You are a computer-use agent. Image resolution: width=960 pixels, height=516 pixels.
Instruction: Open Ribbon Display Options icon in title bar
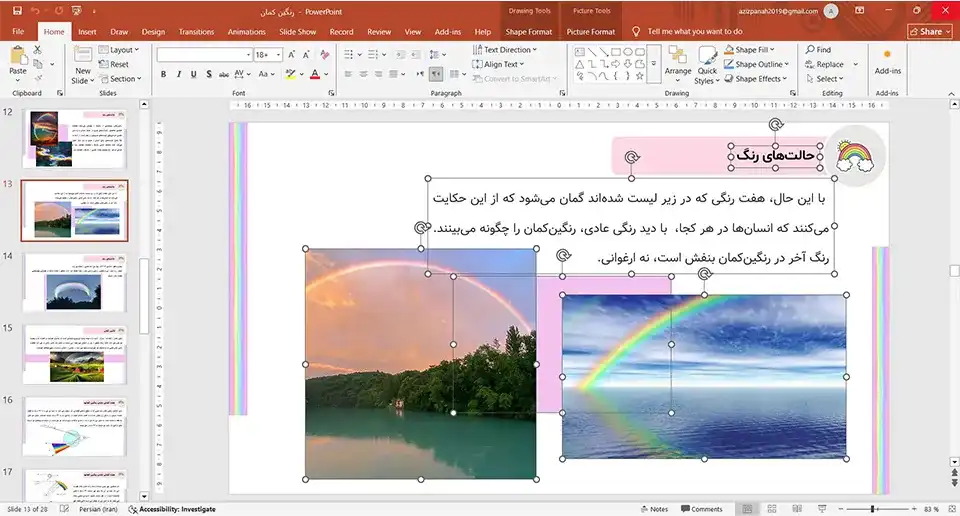point(860,10)
